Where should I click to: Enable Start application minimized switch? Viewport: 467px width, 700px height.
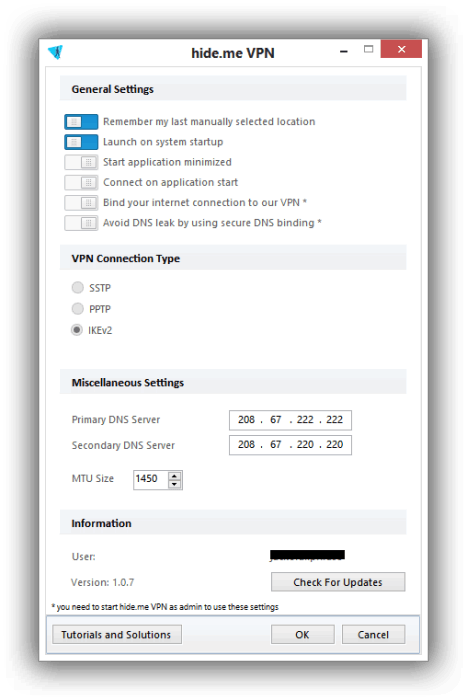81,162
